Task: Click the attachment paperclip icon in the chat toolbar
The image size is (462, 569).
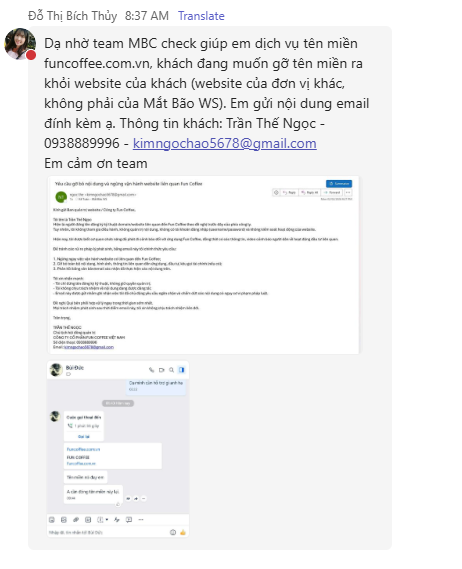Action: pyautogui.click(x=76, y=520)
